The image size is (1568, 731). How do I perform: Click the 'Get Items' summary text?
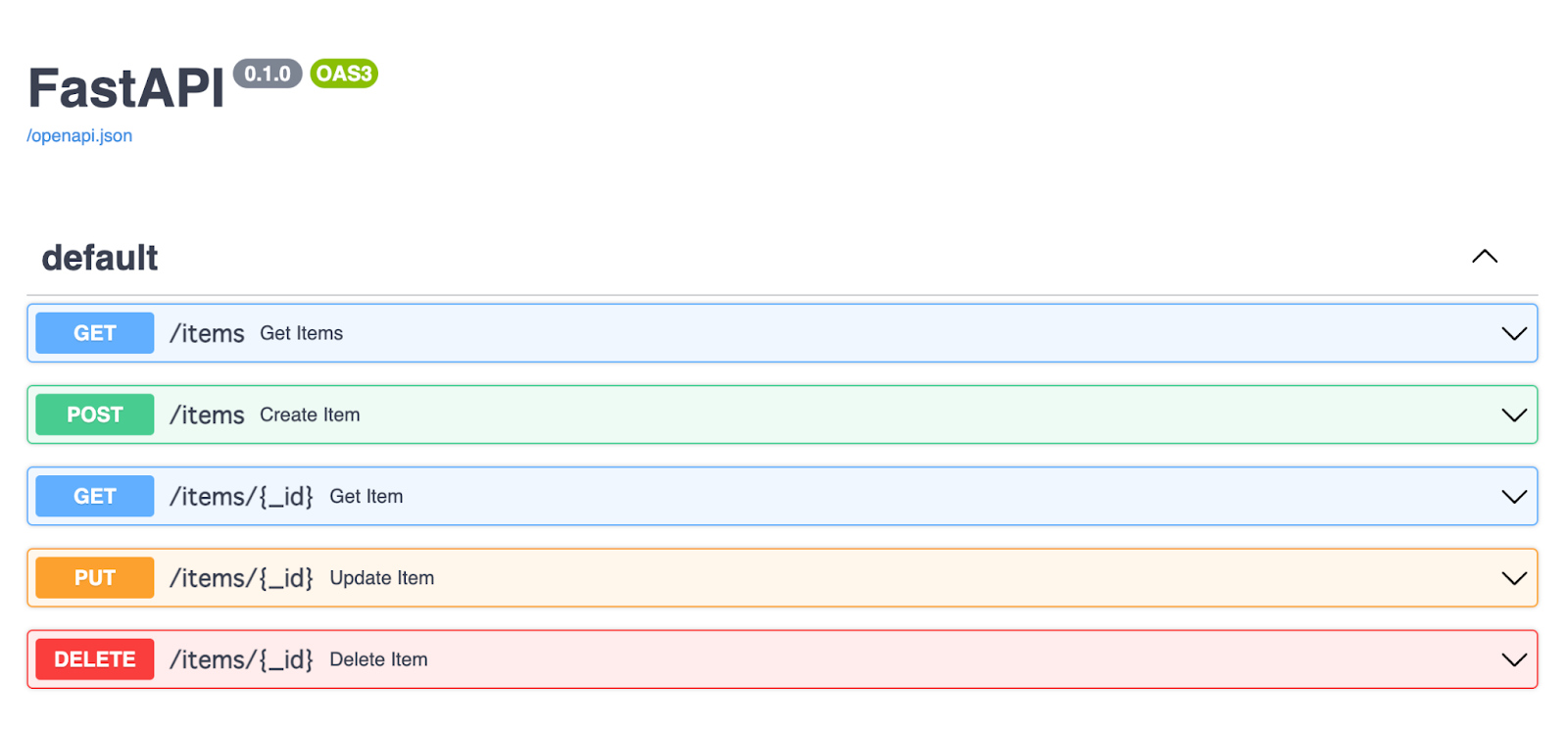[302, 333]
